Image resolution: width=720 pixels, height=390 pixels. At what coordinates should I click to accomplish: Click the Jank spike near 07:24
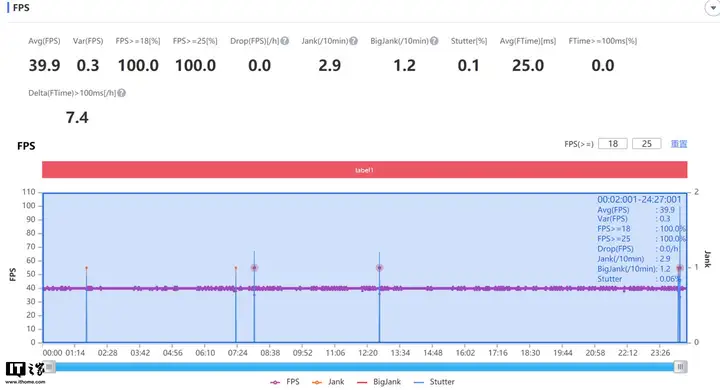tap(236, 267)
